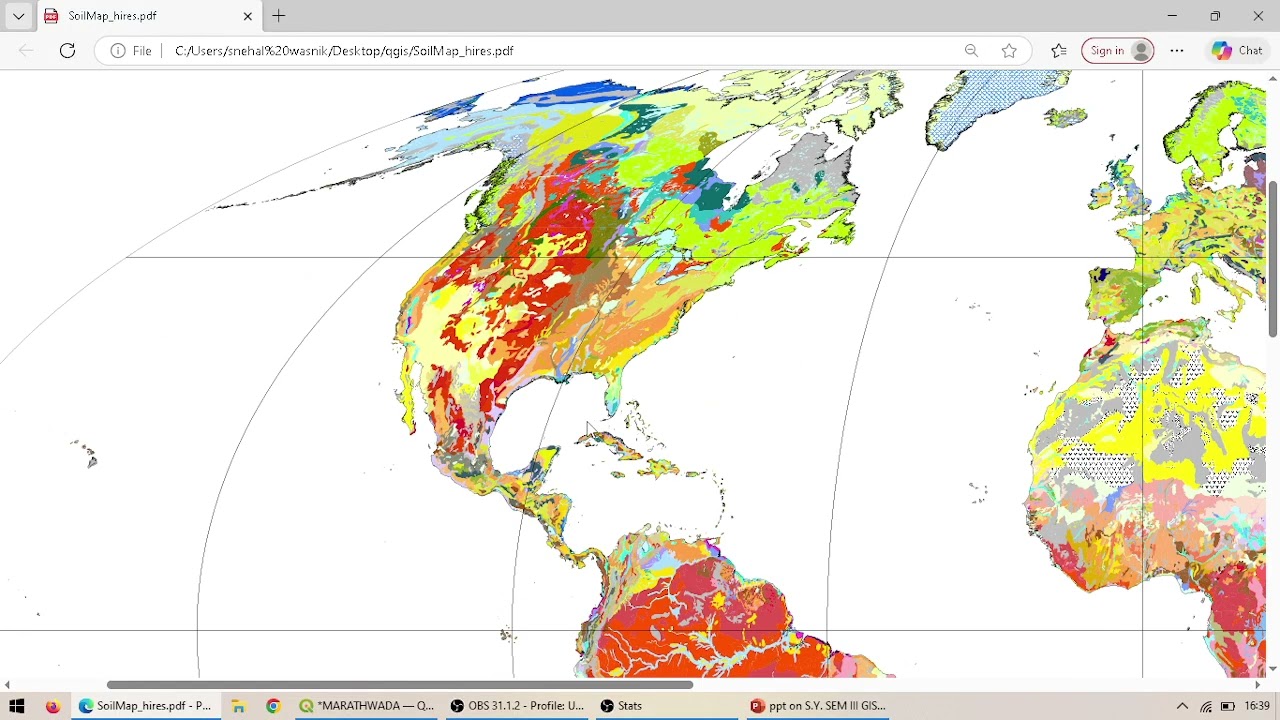This screenshot has height=720, width=1280.
Task: Show hidden system tray icons
Action: click(1182, 706)
